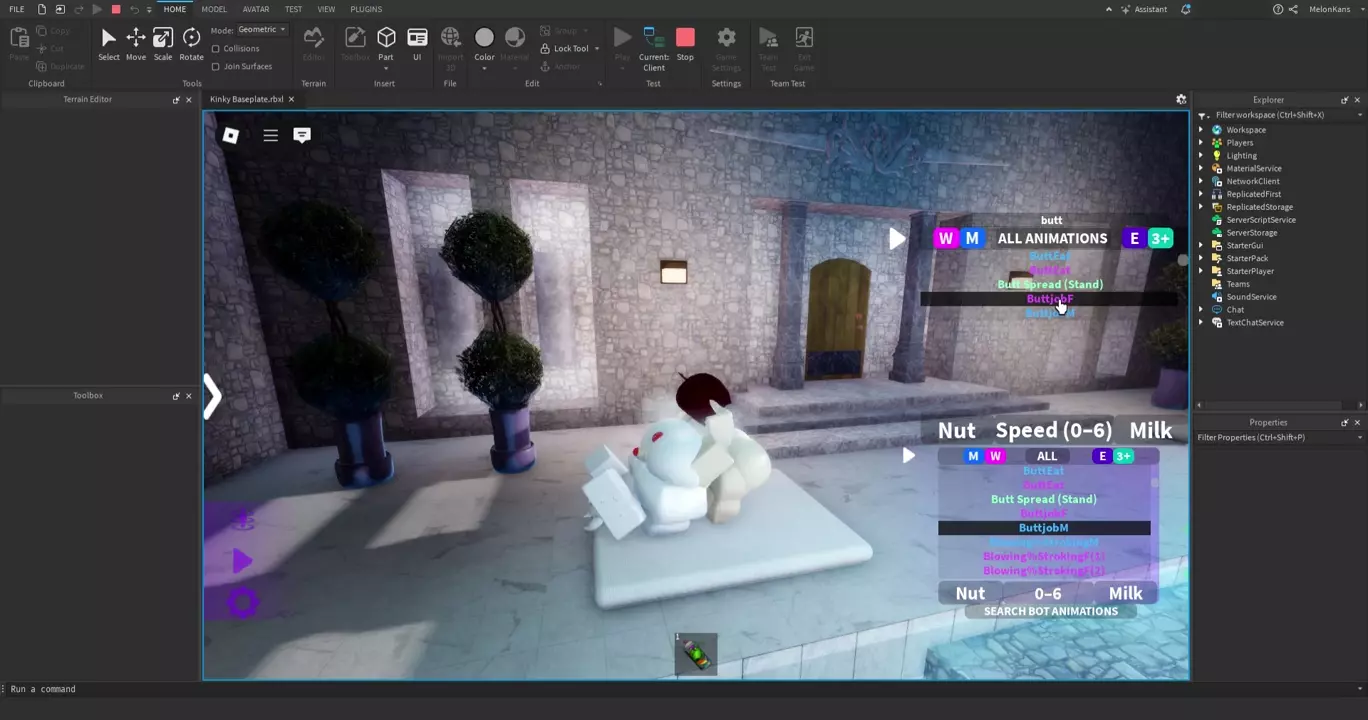Expand the ReplicatedStorage node in Explorer

1201,207
